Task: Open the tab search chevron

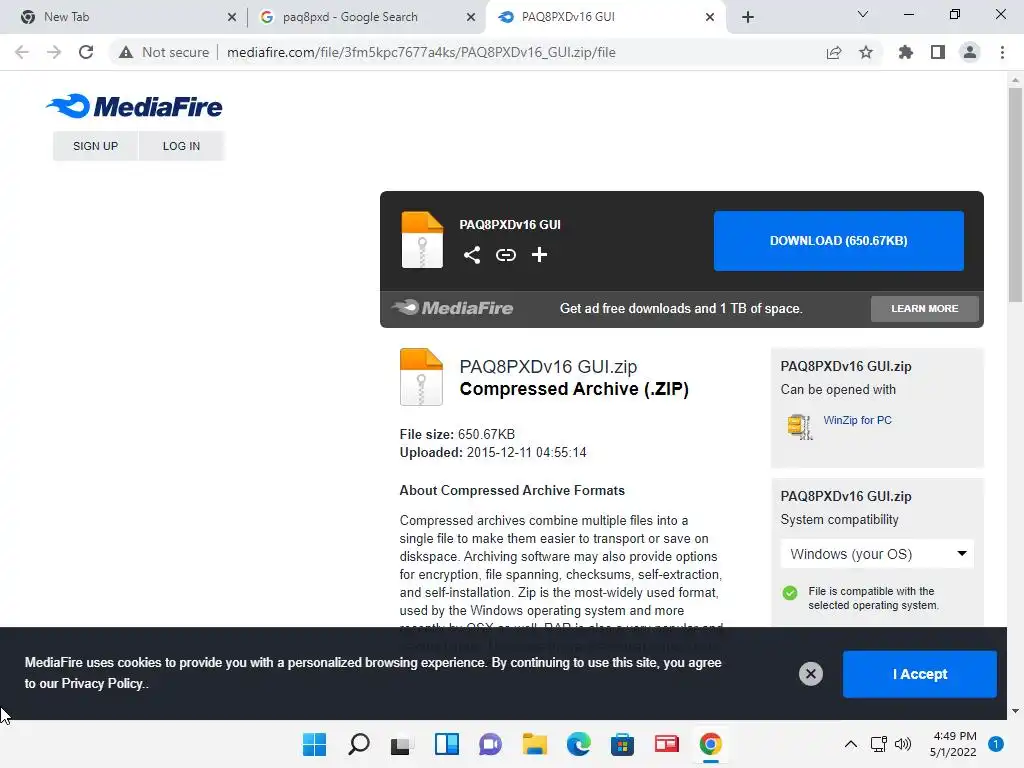Action: (x=863, y=14)
